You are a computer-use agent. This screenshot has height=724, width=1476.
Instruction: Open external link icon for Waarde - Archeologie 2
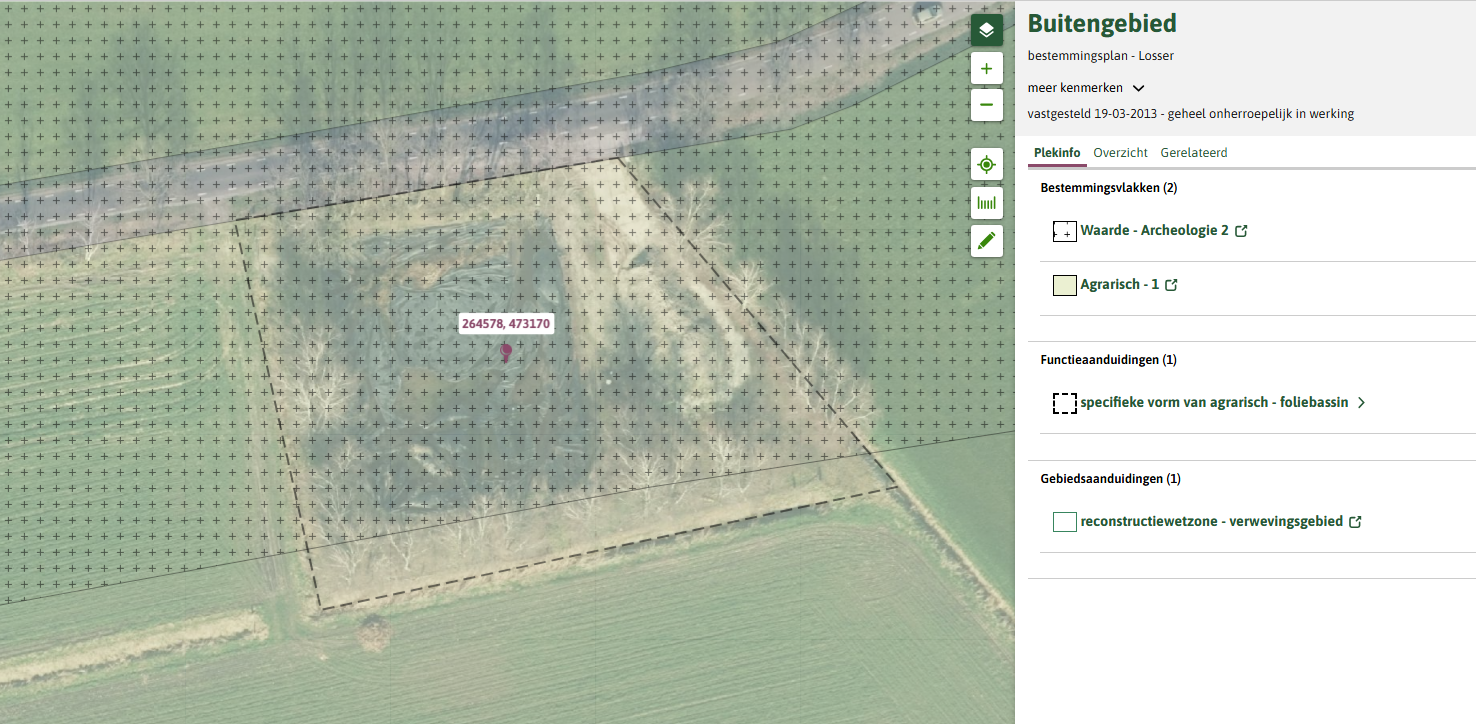[1241, 231]
